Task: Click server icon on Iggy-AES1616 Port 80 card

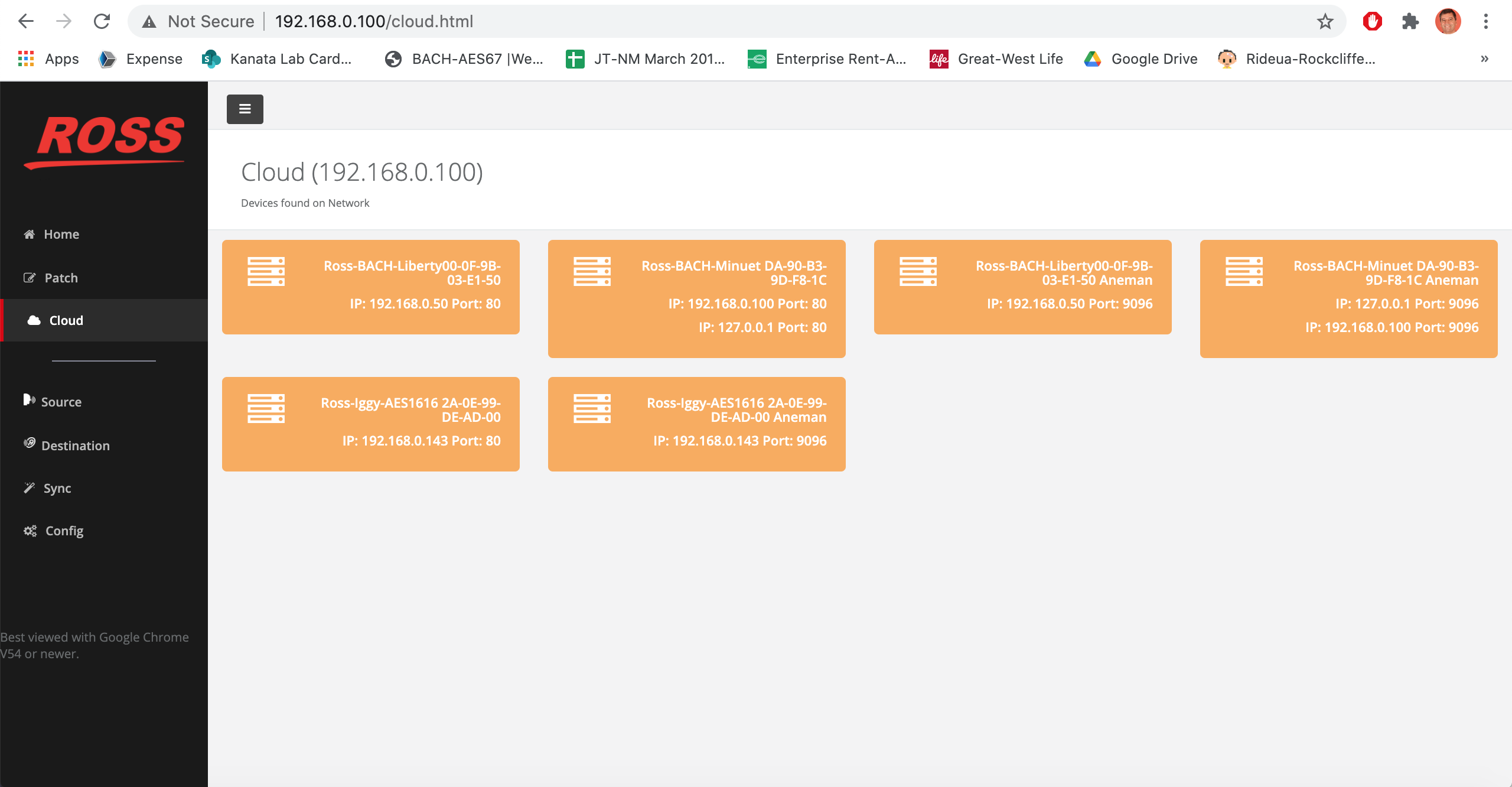Action: 266,409
